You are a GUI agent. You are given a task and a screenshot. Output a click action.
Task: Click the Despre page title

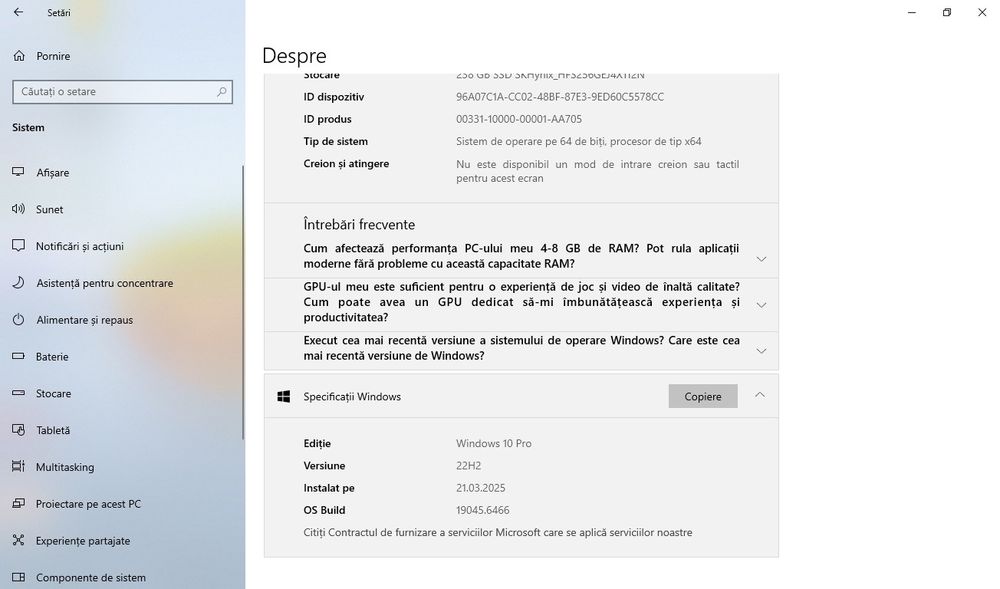point(294,56)
